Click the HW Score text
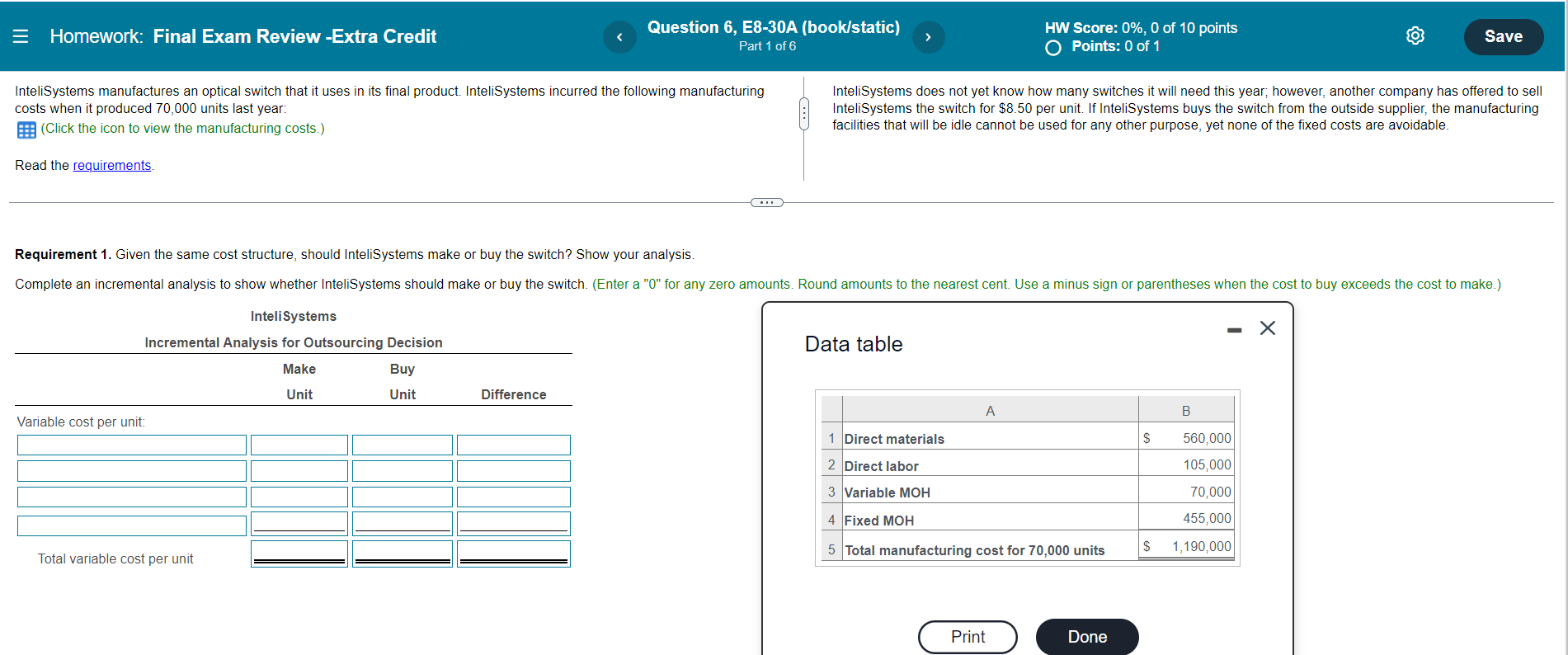The width and height of the screenshot is (1568, 655). [x=1141, y=28]
